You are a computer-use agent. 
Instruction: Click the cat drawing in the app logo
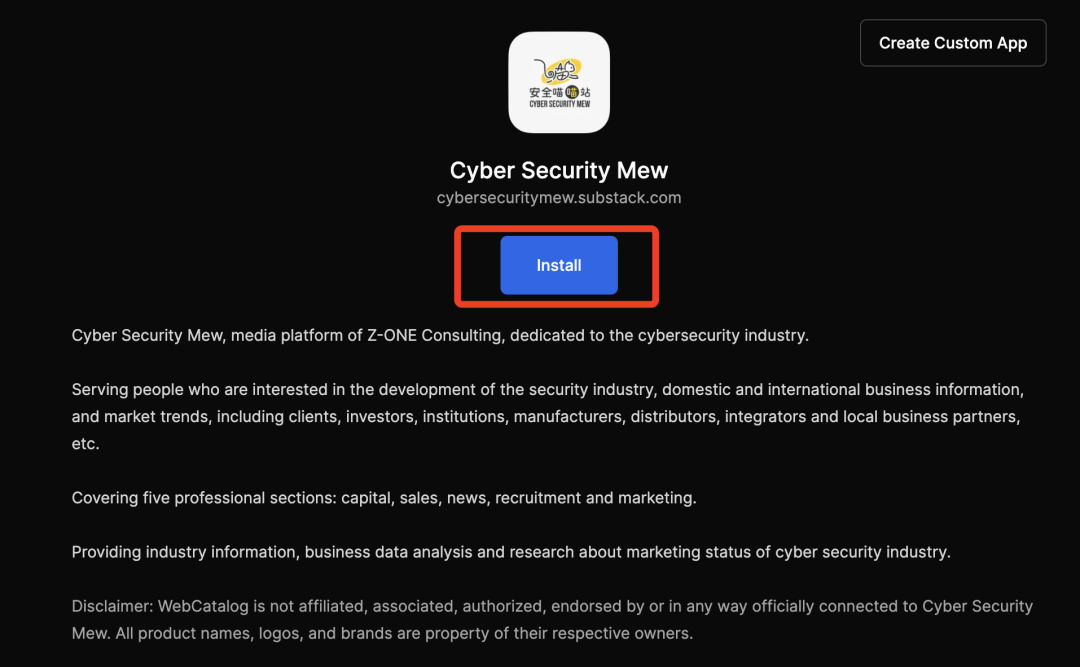click(557, 70)
